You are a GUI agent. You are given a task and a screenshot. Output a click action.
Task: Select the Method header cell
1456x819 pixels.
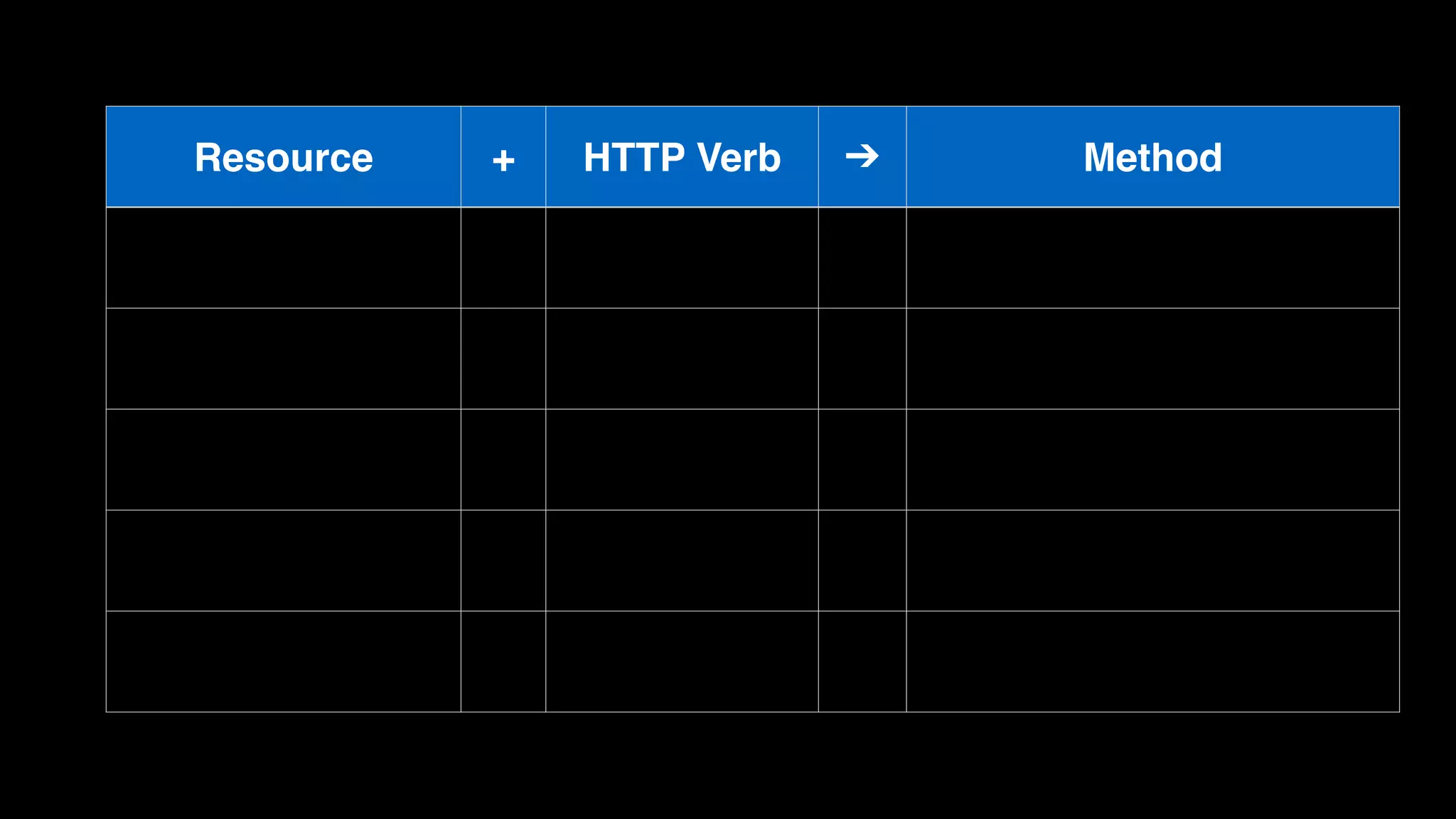coord(1152,157)
